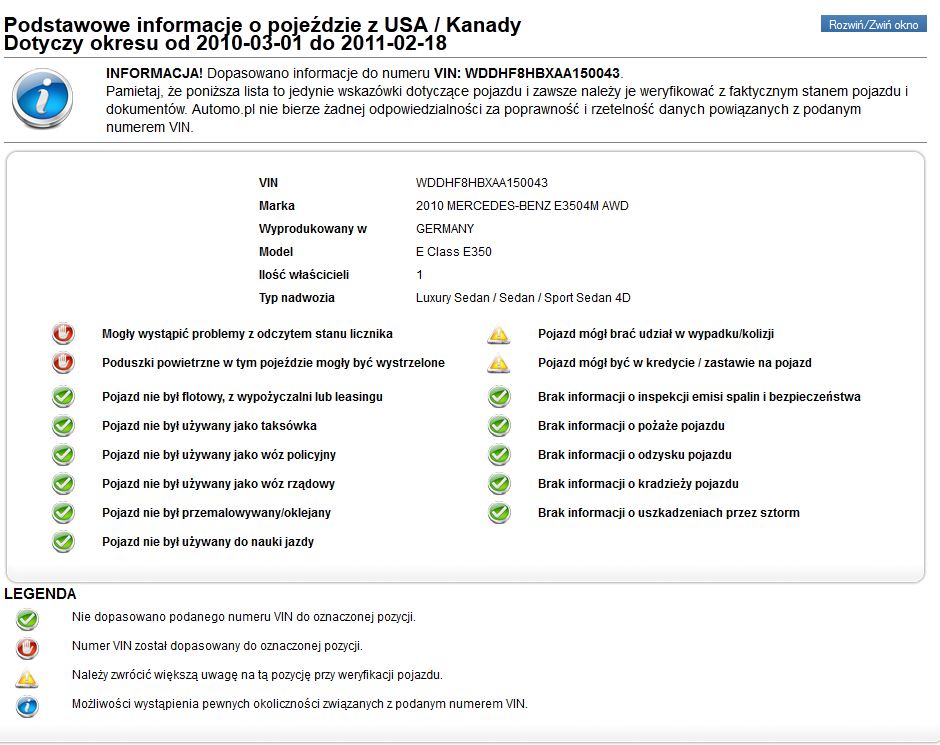The width and height of the screenshot is (940, 745).
Task: Click the large blue information icon
Action: (x=42, y=98)
